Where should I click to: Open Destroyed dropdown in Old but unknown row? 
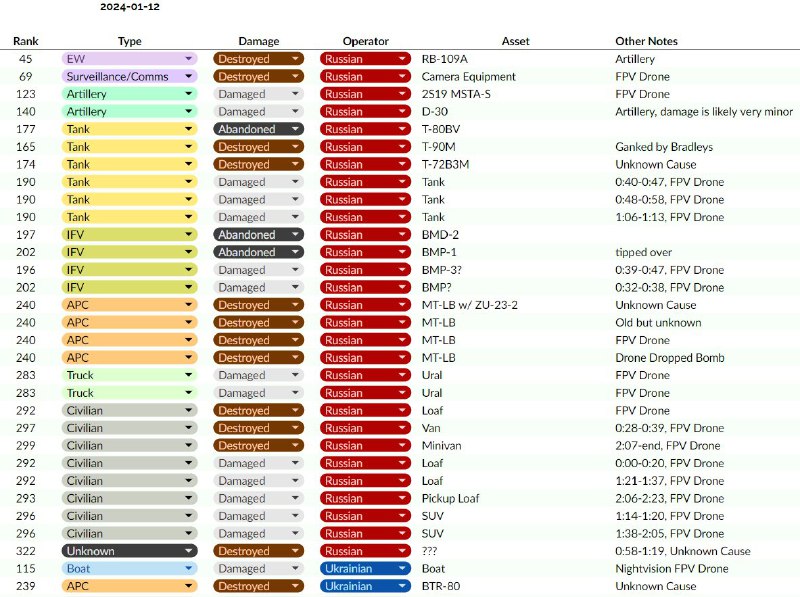point(258,322)
